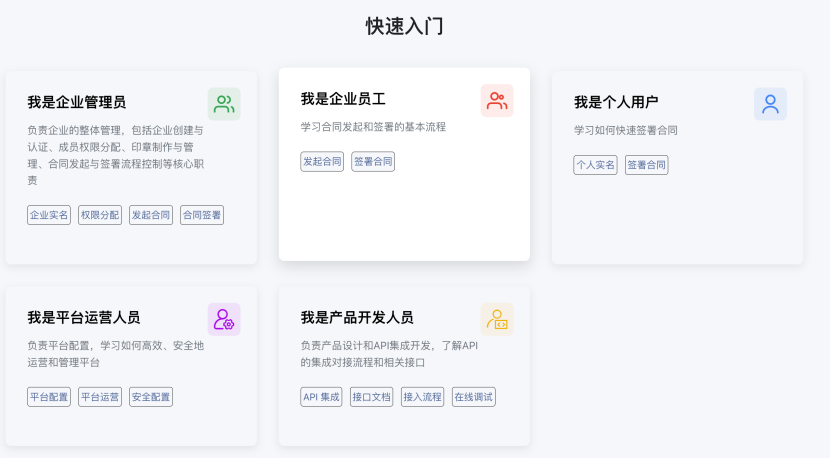Click the description starting 负责企业的整体管理

point(115,155)
